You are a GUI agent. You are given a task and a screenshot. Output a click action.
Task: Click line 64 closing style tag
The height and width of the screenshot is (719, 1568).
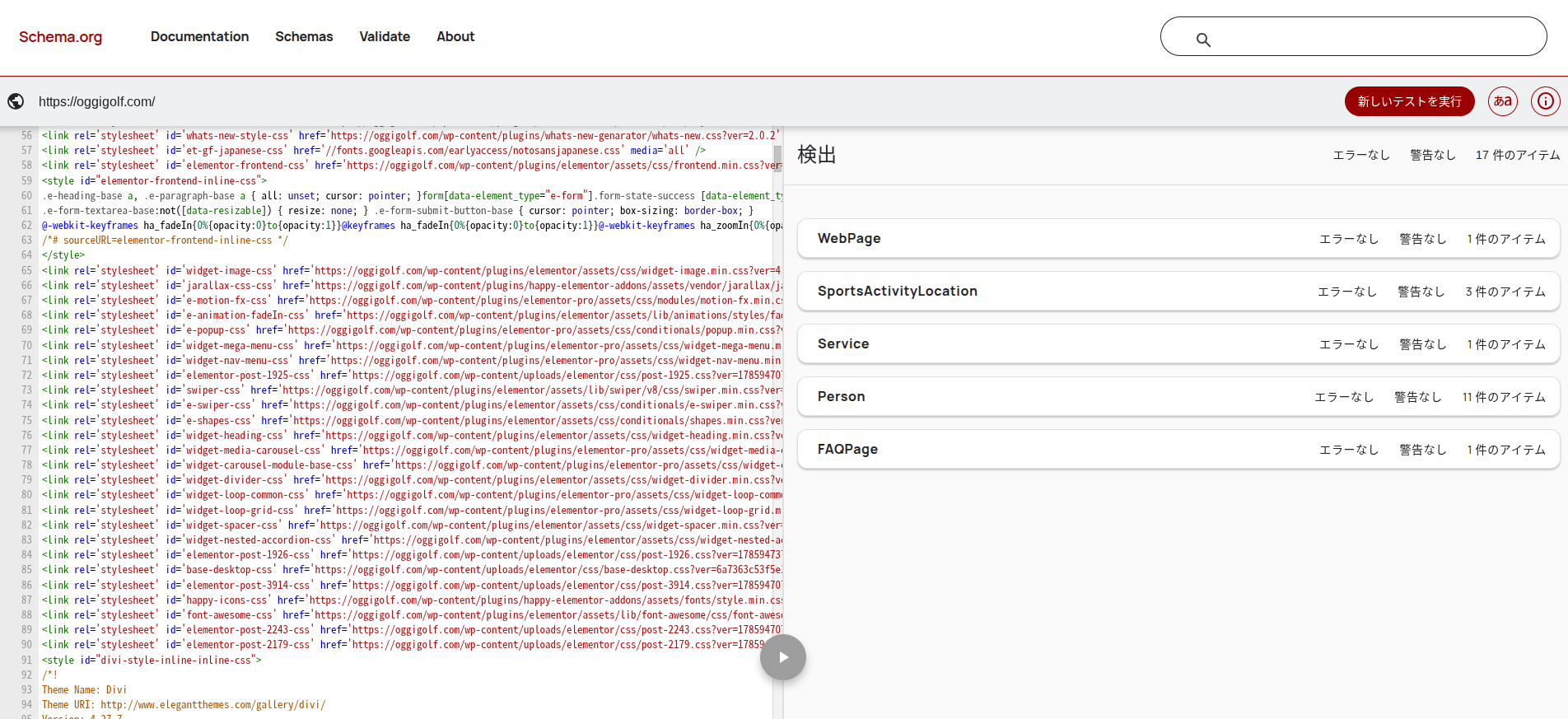coord(63,255)
